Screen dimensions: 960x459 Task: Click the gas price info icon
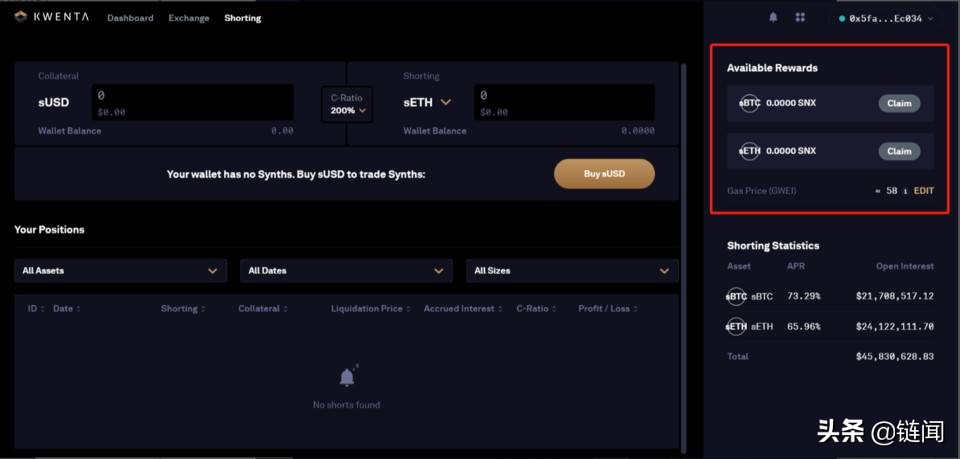[x=906, y=191]
